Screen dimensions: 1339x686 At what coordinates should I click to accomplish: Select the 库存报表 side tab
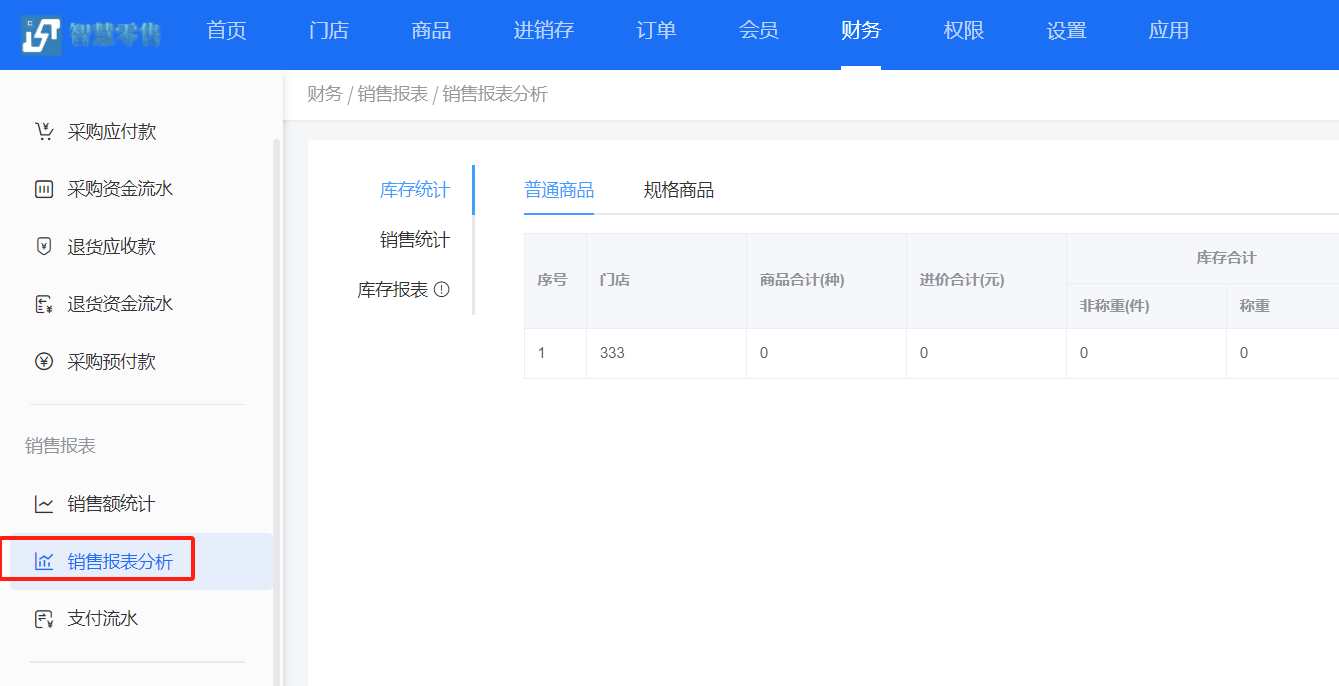[x=393, y=290]
